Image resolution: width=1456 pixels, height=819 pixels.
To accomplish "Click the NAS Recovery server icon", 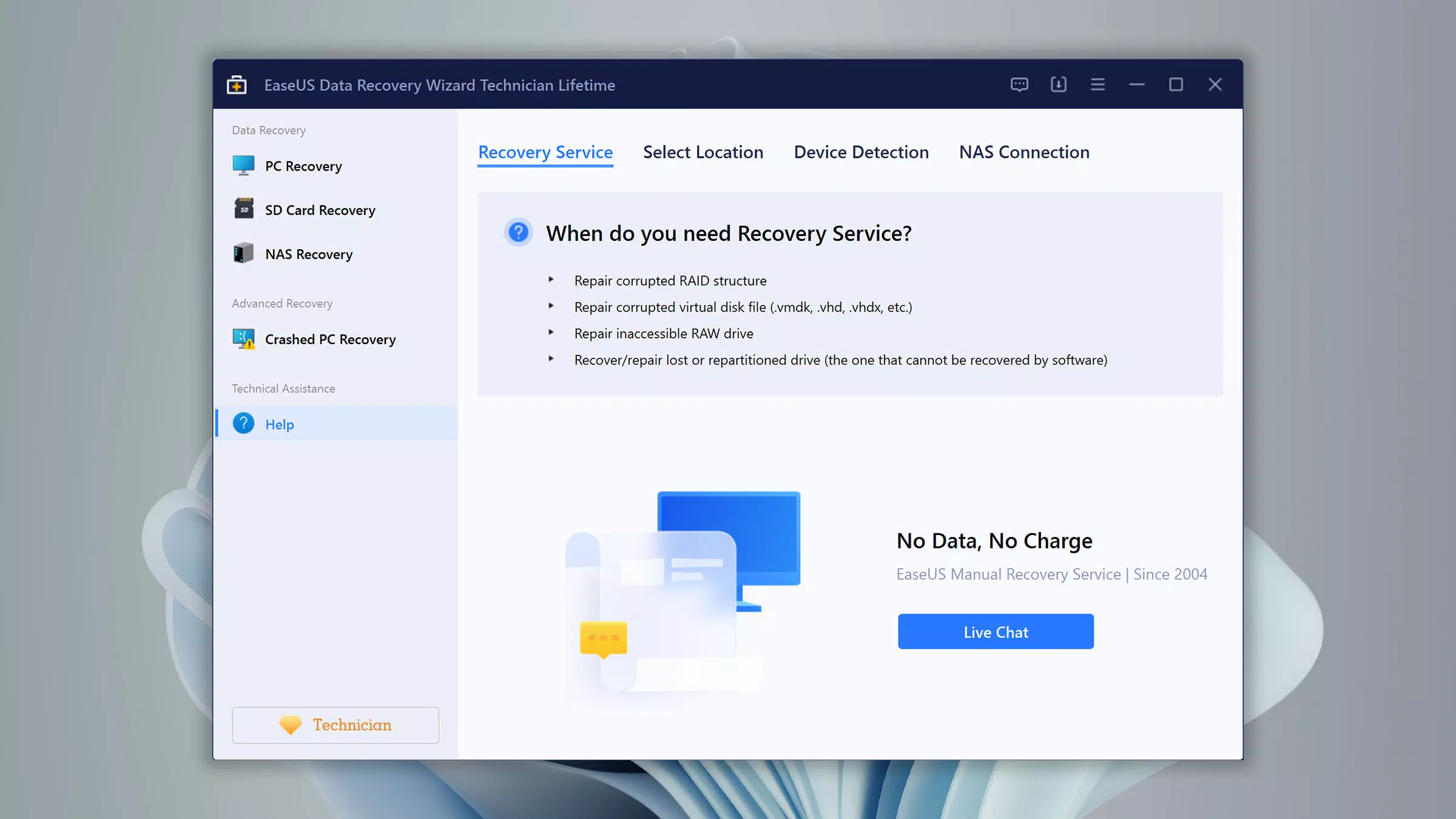I will click(243, 253).
